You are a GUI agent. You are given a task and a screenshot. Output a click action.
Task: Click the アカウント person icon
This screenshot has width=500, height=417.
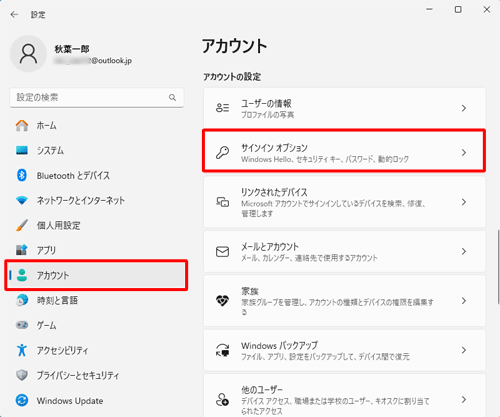tap(22, 275)
